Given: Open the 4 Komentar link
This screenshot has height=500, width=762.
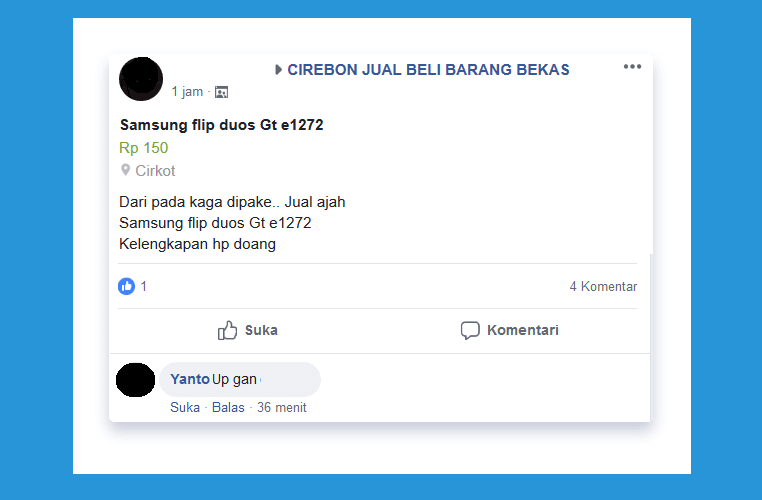Looking at the screenshot, I should [603, 286].
